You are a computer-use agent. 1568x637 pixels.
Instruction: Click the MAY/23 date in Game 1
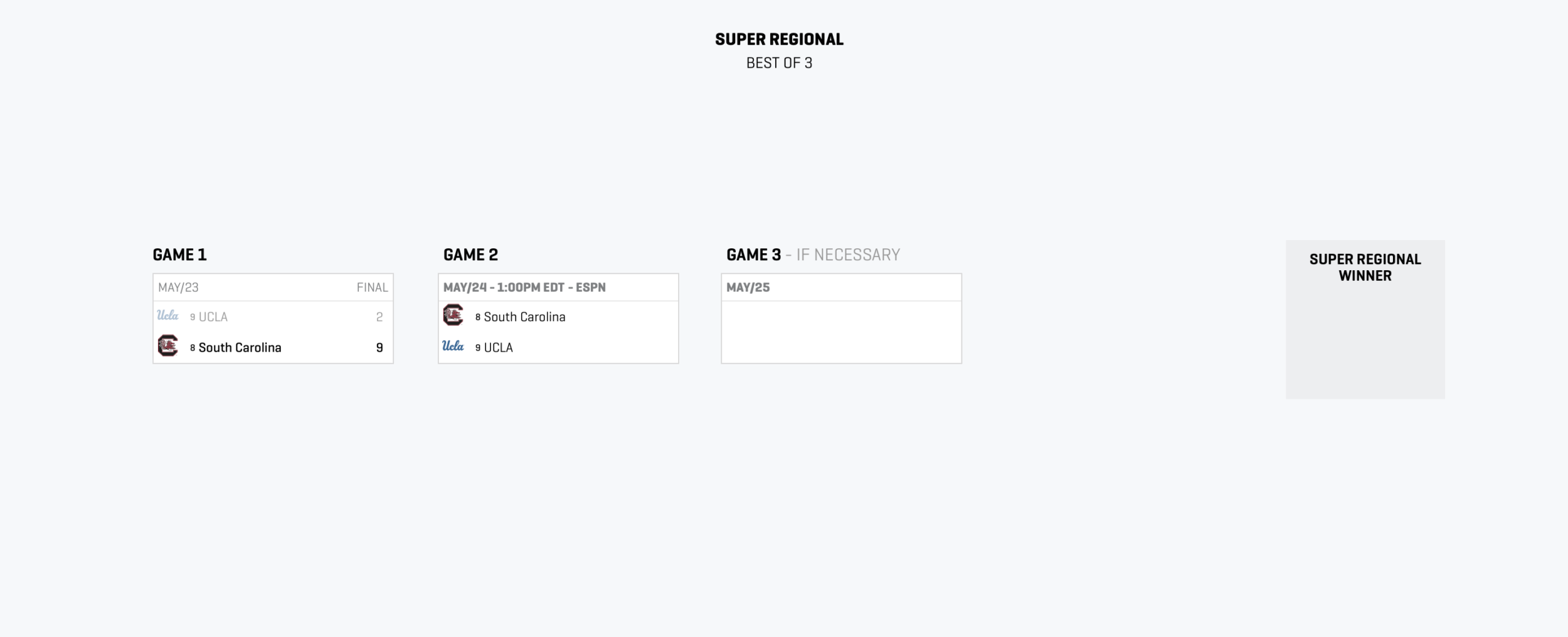click(x=178, y=288)
